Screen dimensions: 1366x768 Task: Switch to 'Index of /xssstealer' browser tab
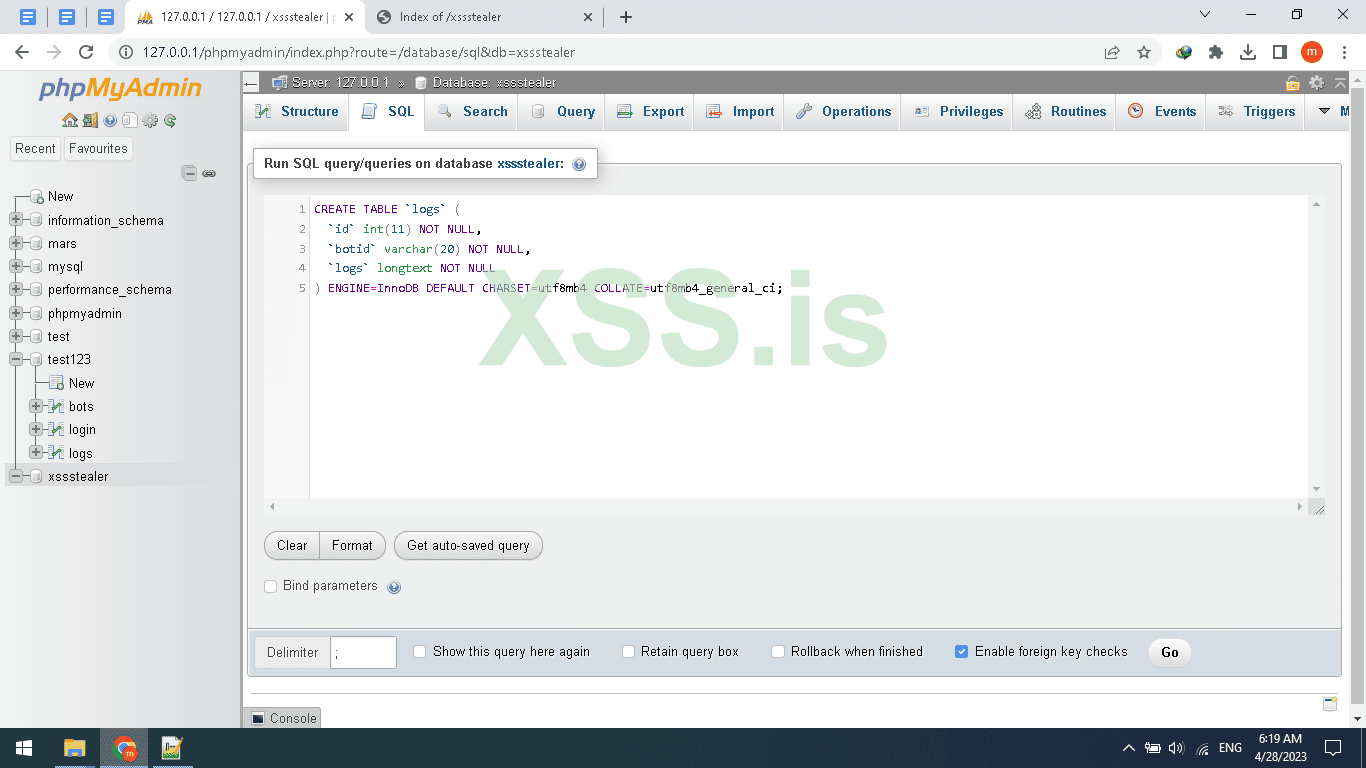pyautogui.click(x=484, y=17)
